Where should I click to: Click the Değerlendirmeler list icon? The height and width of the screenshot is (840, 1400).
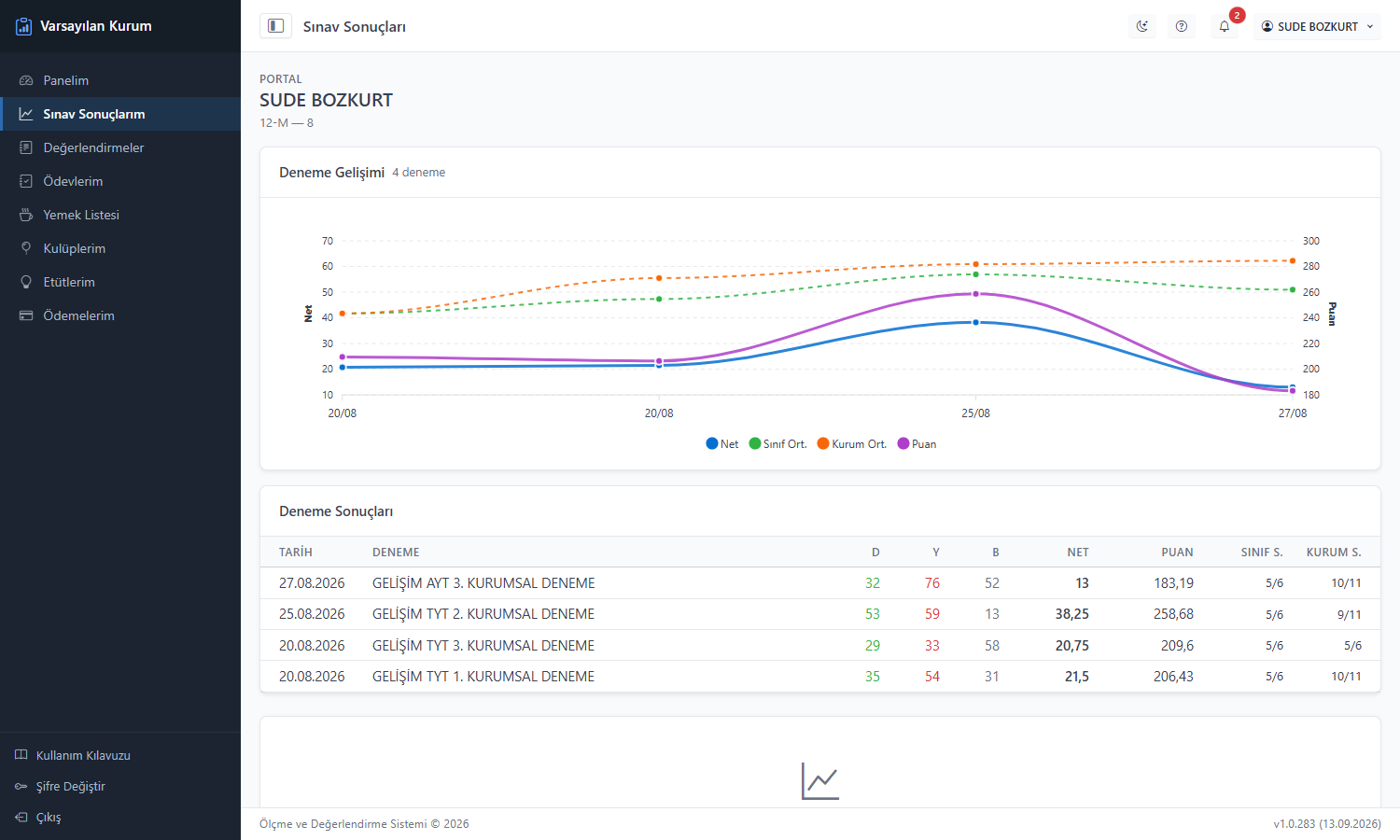point(26,147)
